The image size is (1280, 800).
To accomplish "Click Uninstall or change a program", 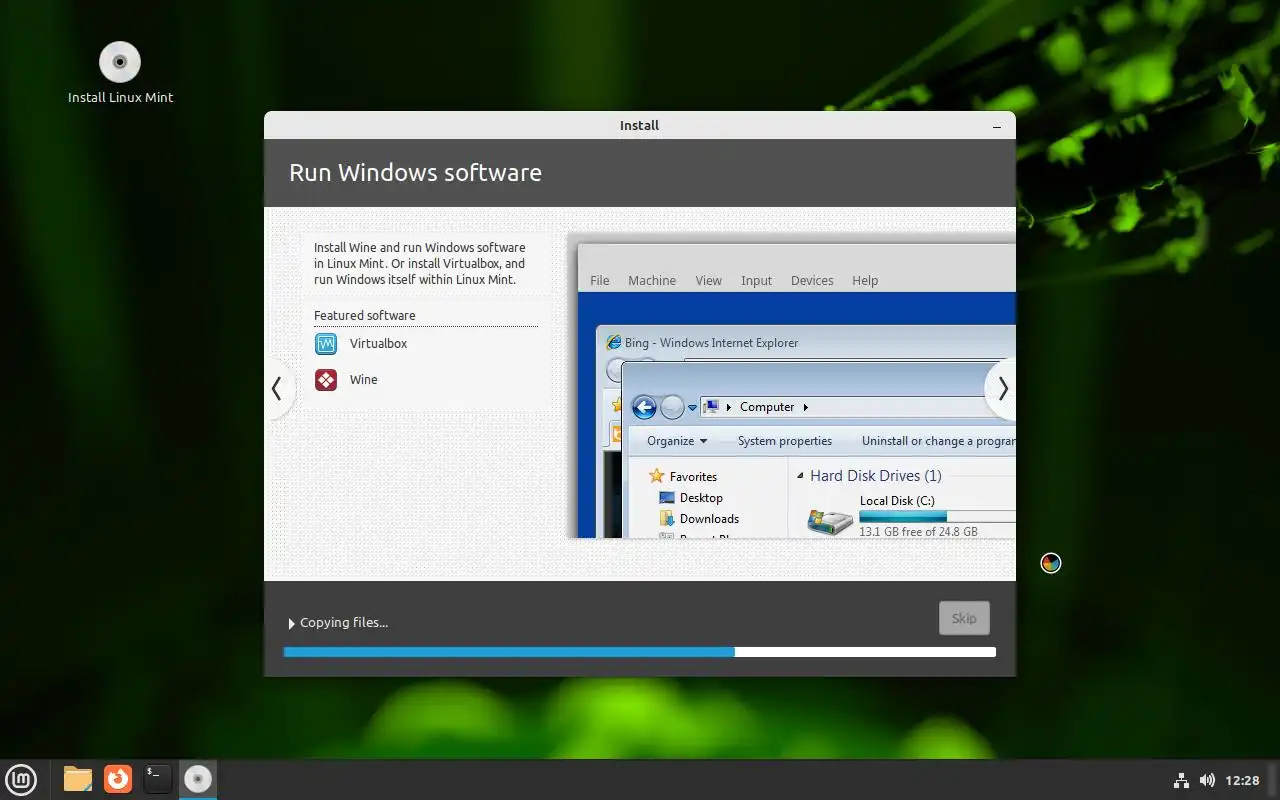I will pos(938,441).
